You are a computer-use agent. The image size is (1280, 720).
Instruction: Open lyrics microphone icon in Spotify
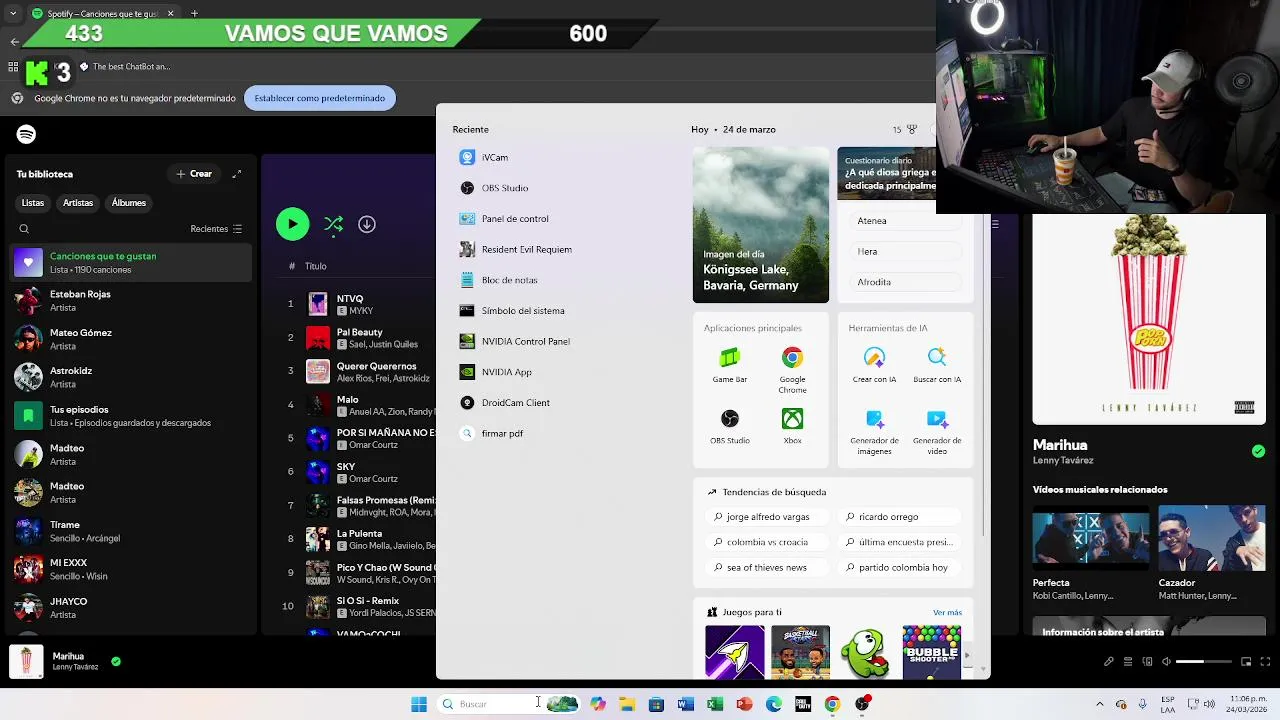click(1108, 661)
